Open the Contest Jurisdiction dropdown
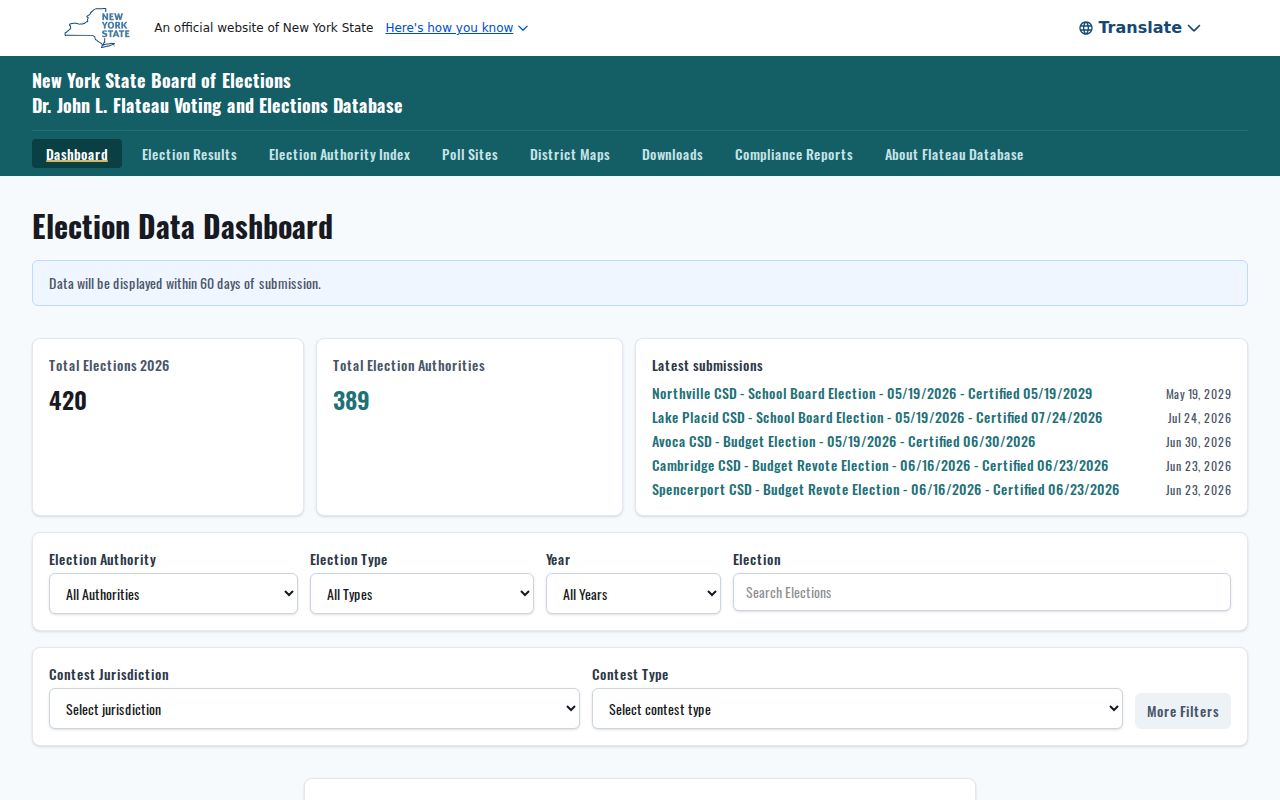Screen dimensions: 1280x800 (x=314, y=709)
